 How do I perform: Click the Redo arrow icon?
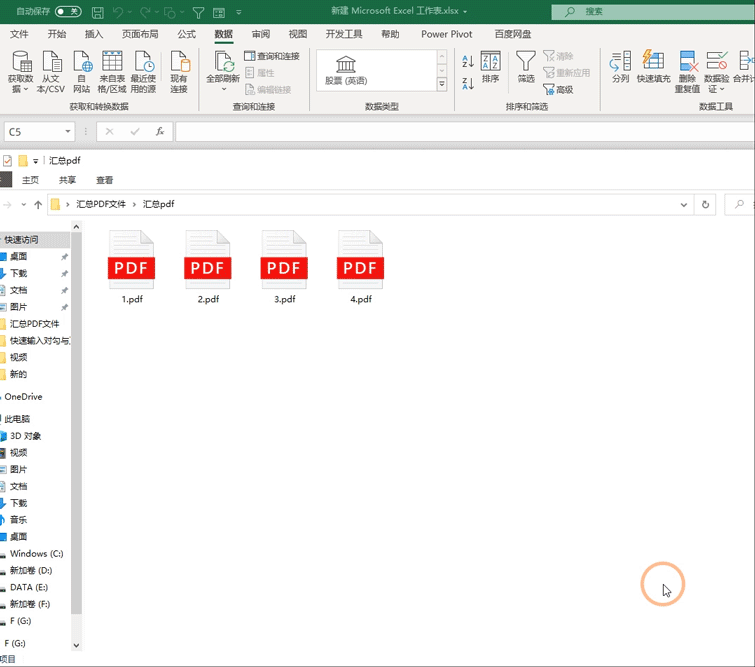(145, 12)
